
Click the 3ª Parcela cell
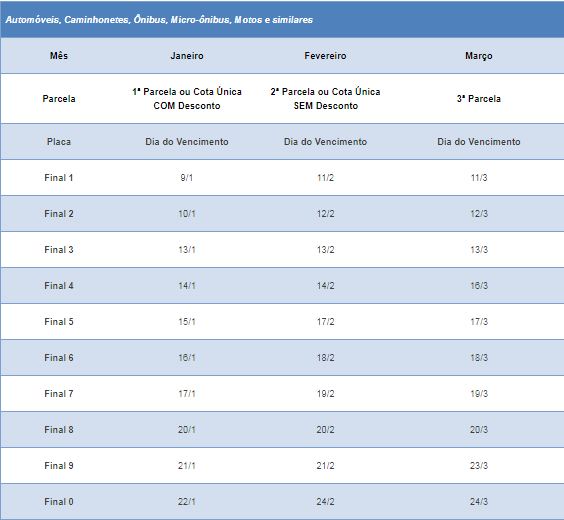coord(478,99)
